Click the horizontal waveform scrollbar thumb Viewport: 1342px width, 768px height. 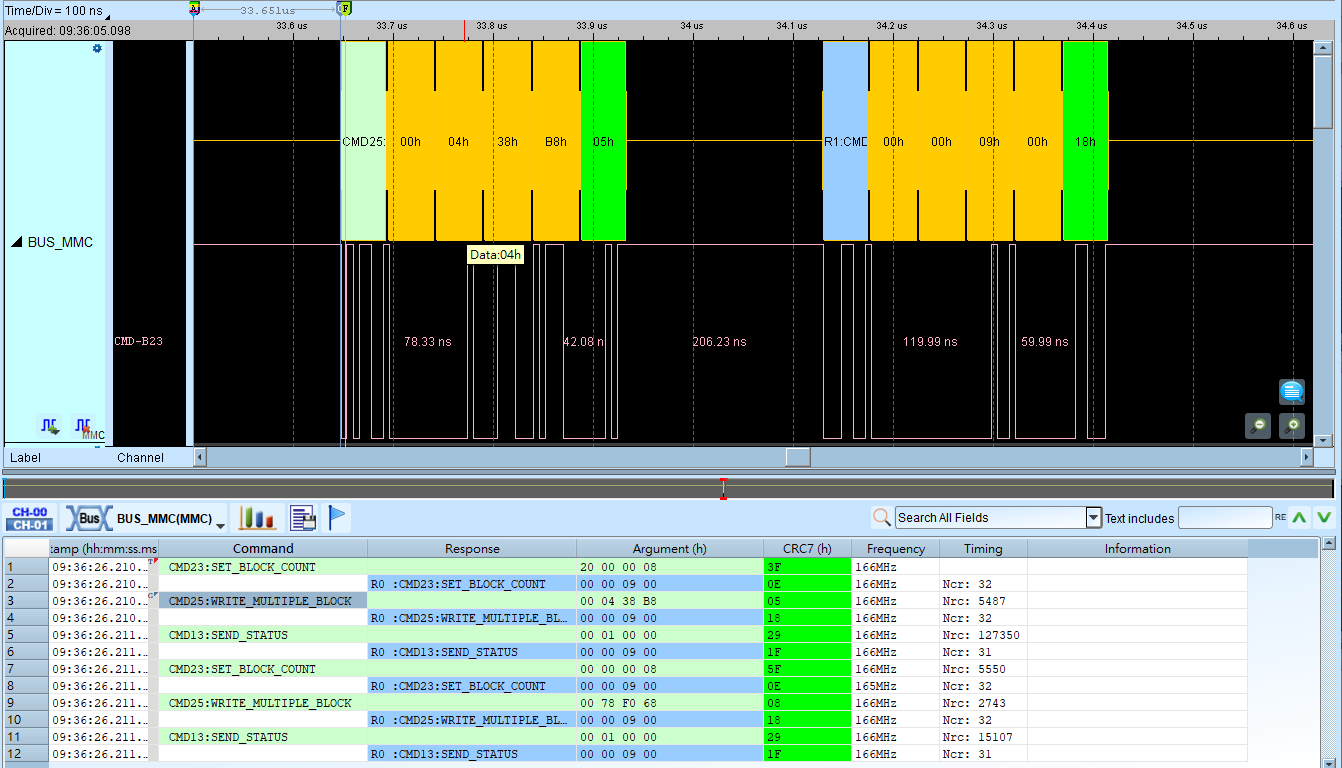click(x=797, y=457)
